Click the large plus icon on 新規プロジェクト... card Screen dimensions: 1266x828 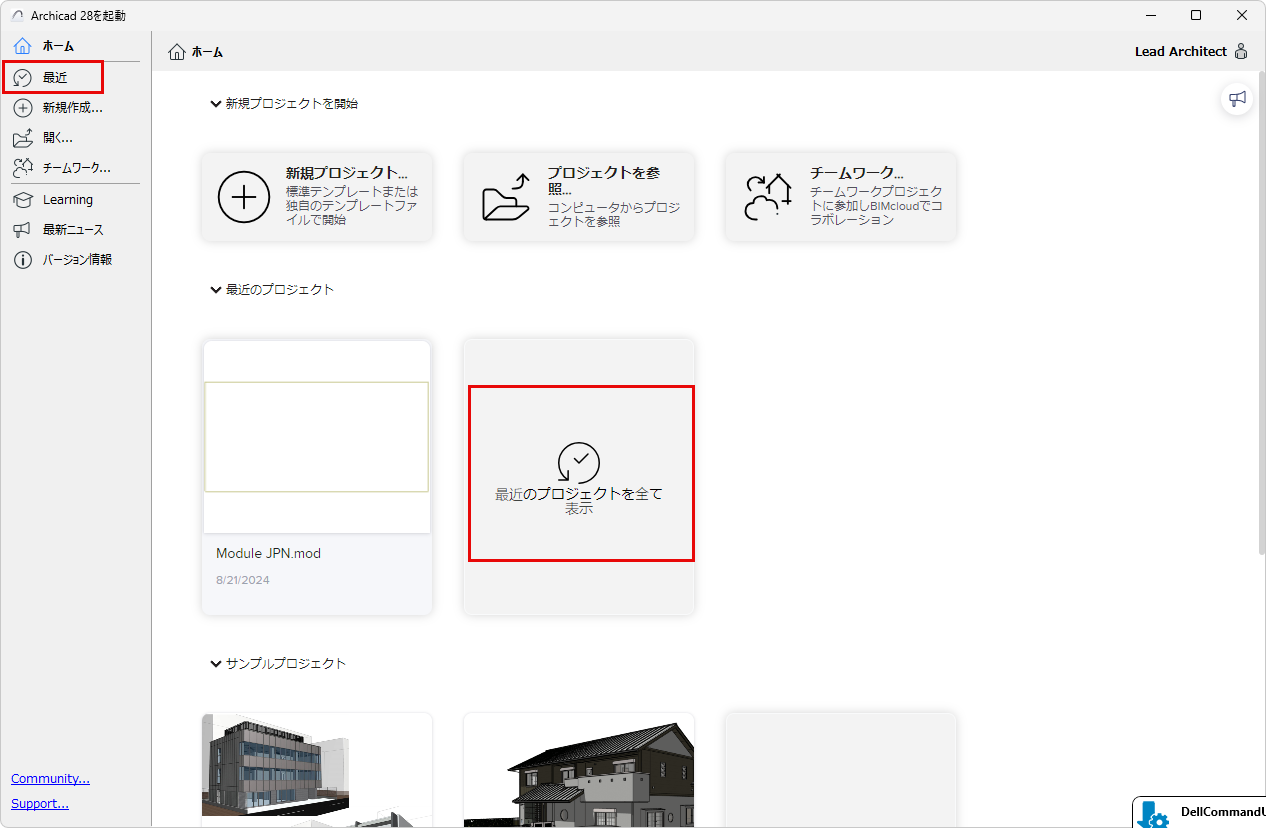pos(244,196)
